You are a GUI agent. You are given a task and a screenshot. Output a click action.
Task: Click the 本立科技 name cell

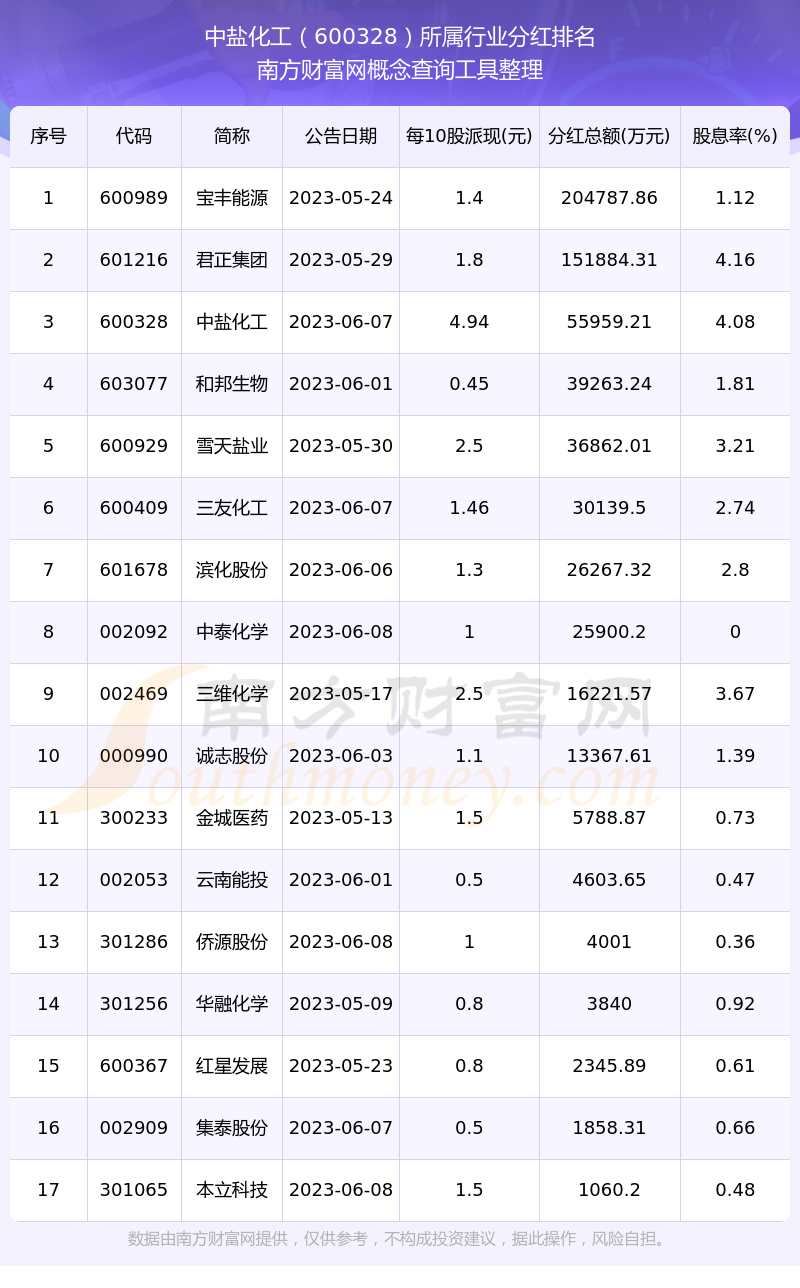click(x=232, y=1190)
